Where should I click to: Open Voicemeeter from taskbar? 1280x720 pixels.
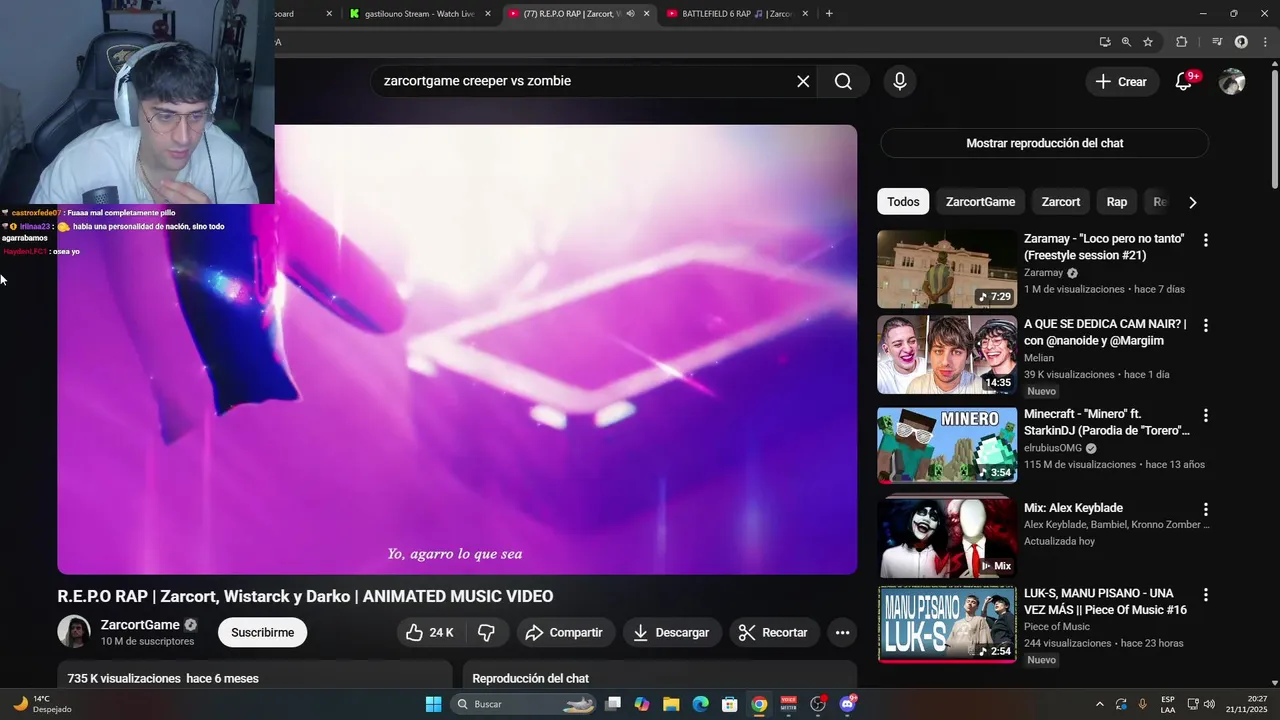coord(789,704)
